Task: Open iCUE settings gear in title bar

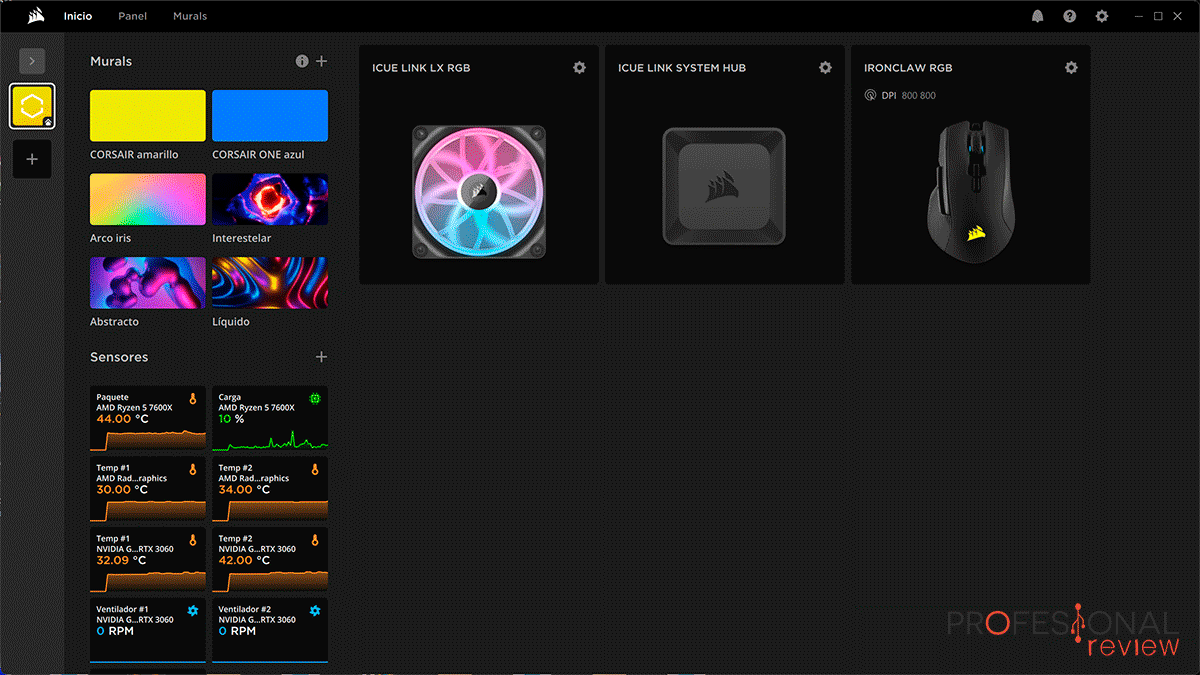Action: pos(1102,16)
